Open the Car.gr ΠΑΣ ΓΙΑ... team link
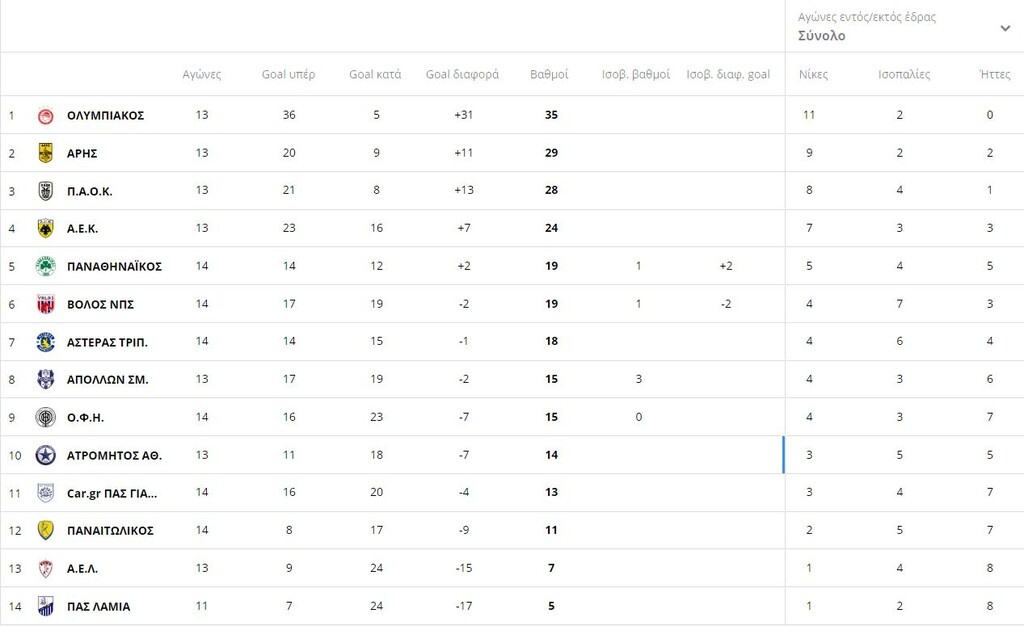Image resolution: width=1024 pixels, height=626 pixels. click(x=111, y=493)
